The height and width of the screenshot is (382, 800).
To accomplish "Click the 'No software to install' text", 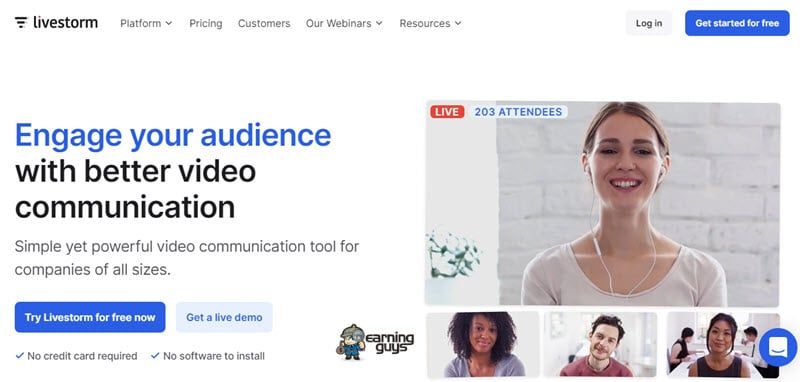I will [214, 356].
